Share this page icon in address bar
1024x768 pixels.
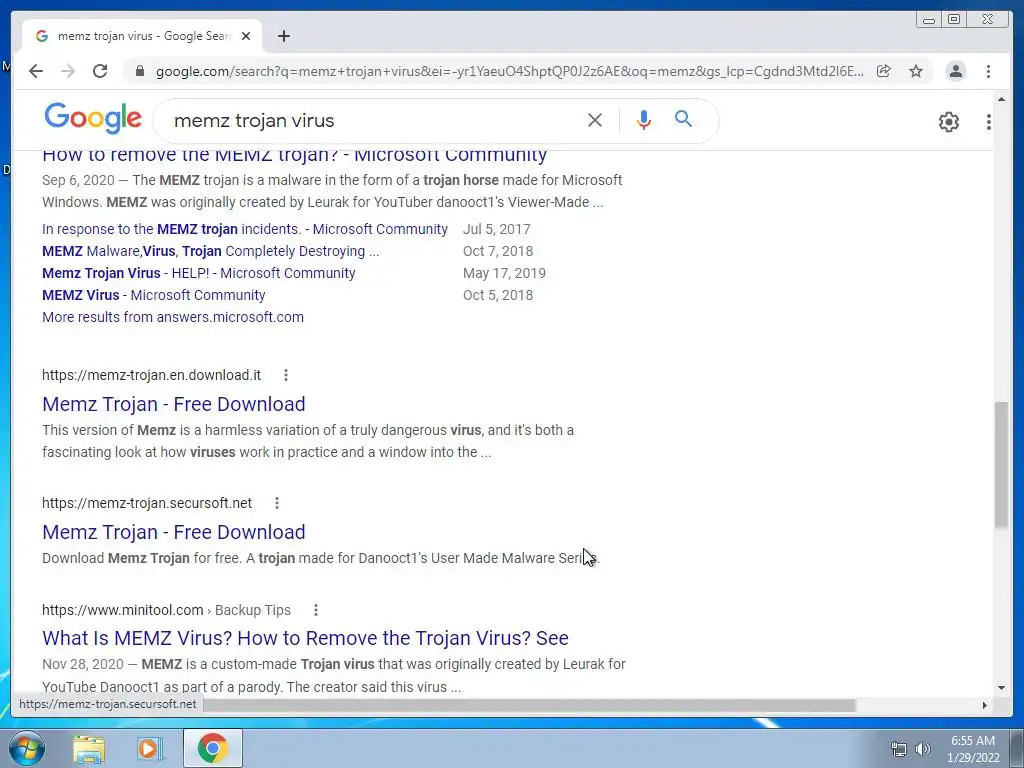click(884, 71)
